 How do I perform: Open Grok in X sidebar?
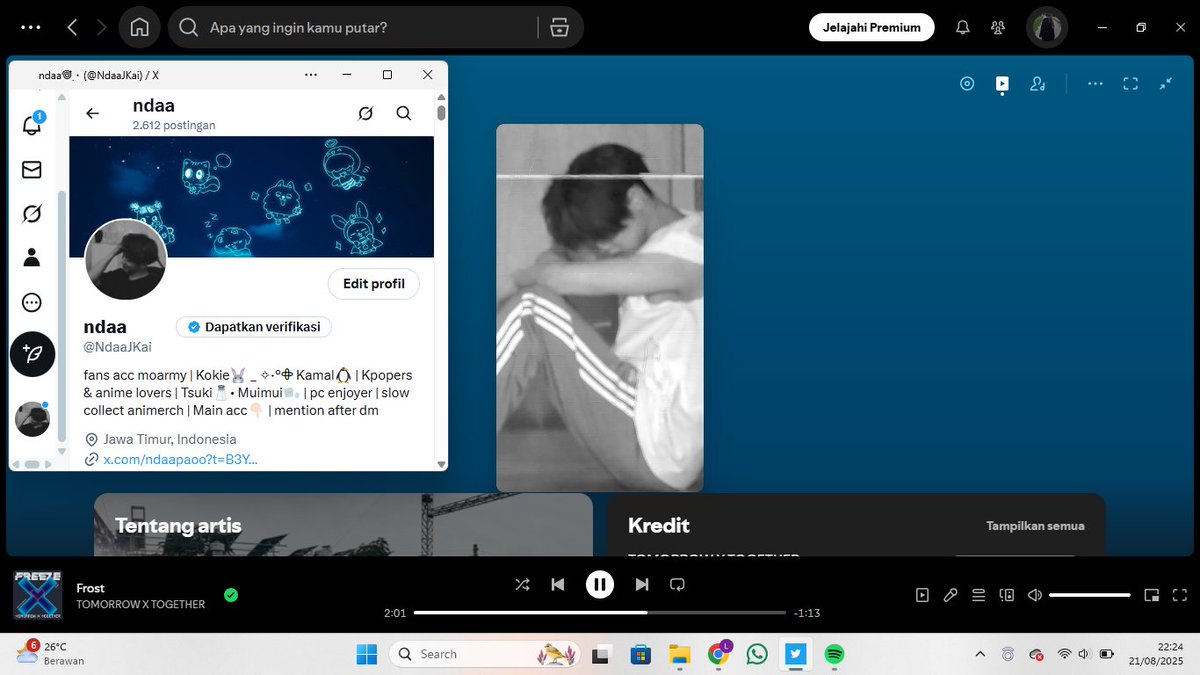pyautogui.click(x=32, y=214)
